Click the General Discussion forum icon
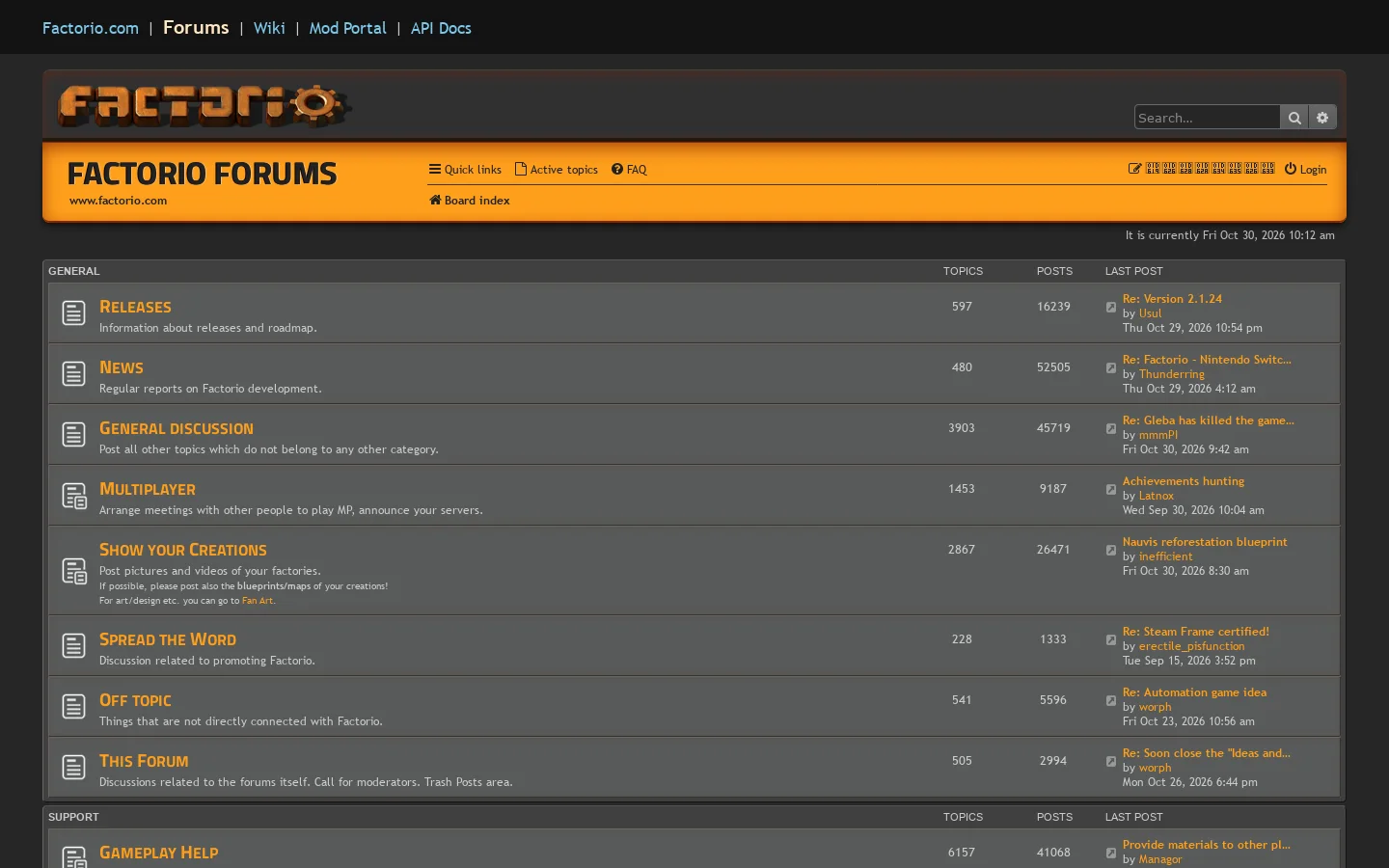The height and width of the screenshot is (868, 1389). coord(74,435)
